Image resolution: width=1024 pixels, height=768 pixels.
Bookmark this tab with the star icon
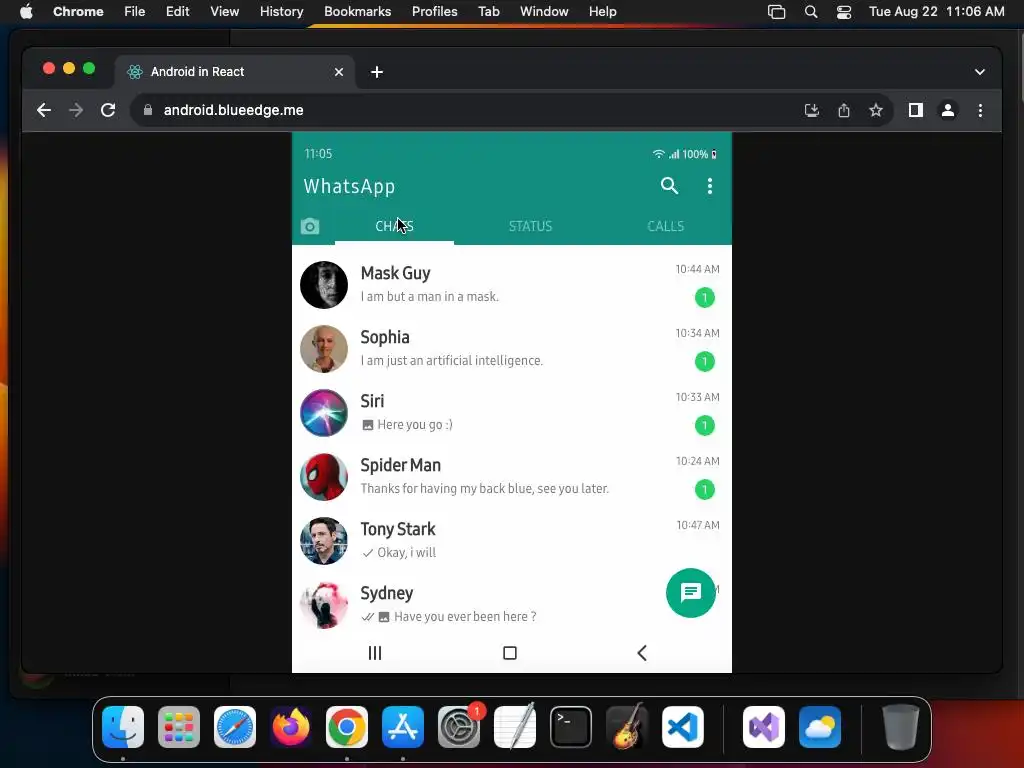tap(876, 110)
